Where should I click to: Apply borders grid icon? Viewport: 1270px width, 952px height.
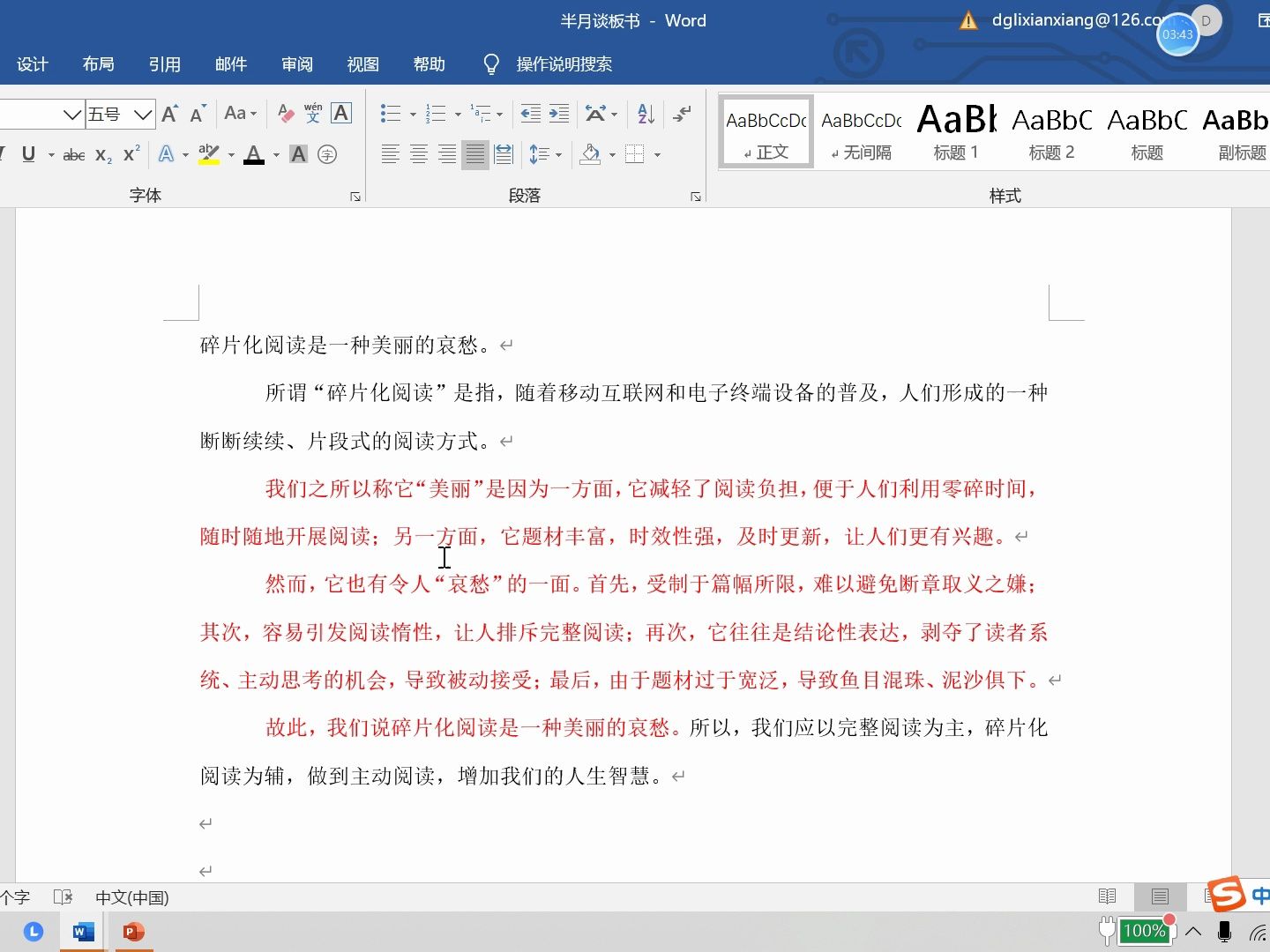click(x=635, y=154)
